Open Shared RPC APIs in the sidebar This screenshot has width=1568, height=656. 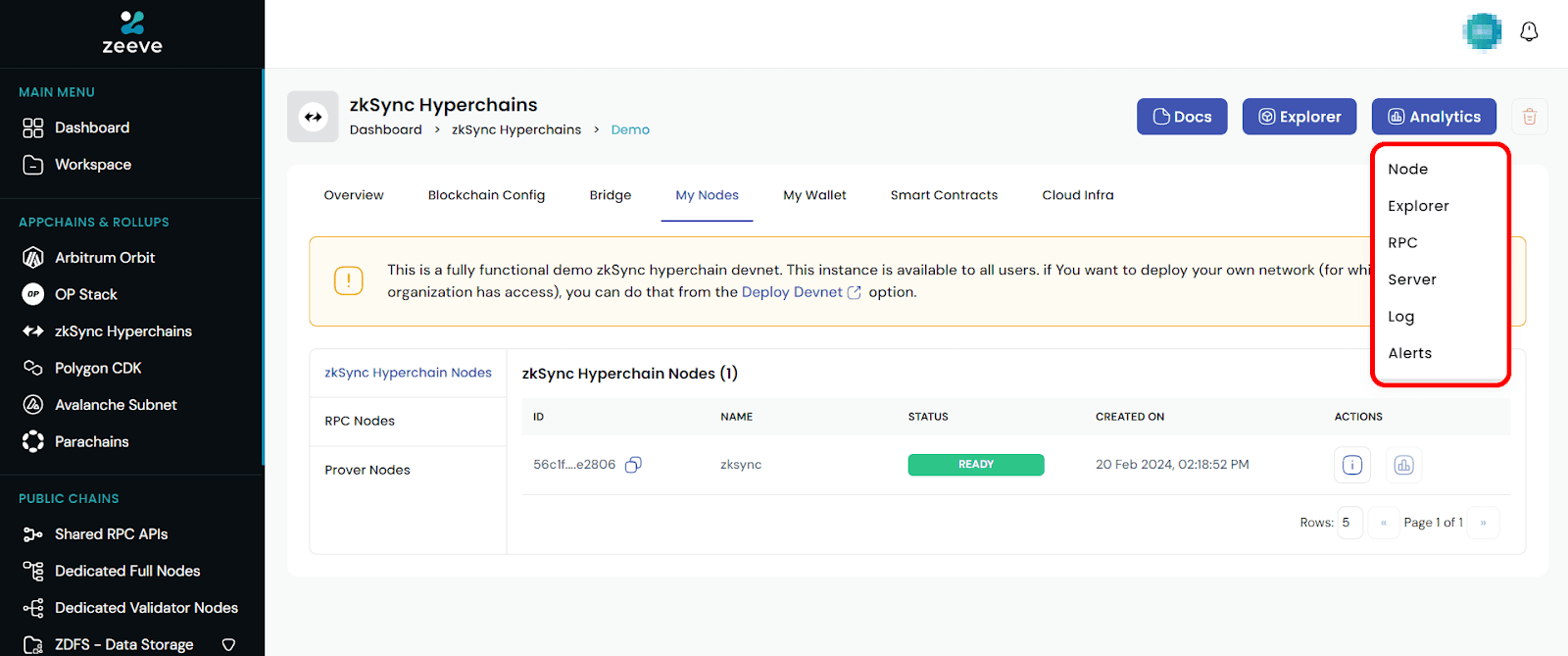(111, 534)
